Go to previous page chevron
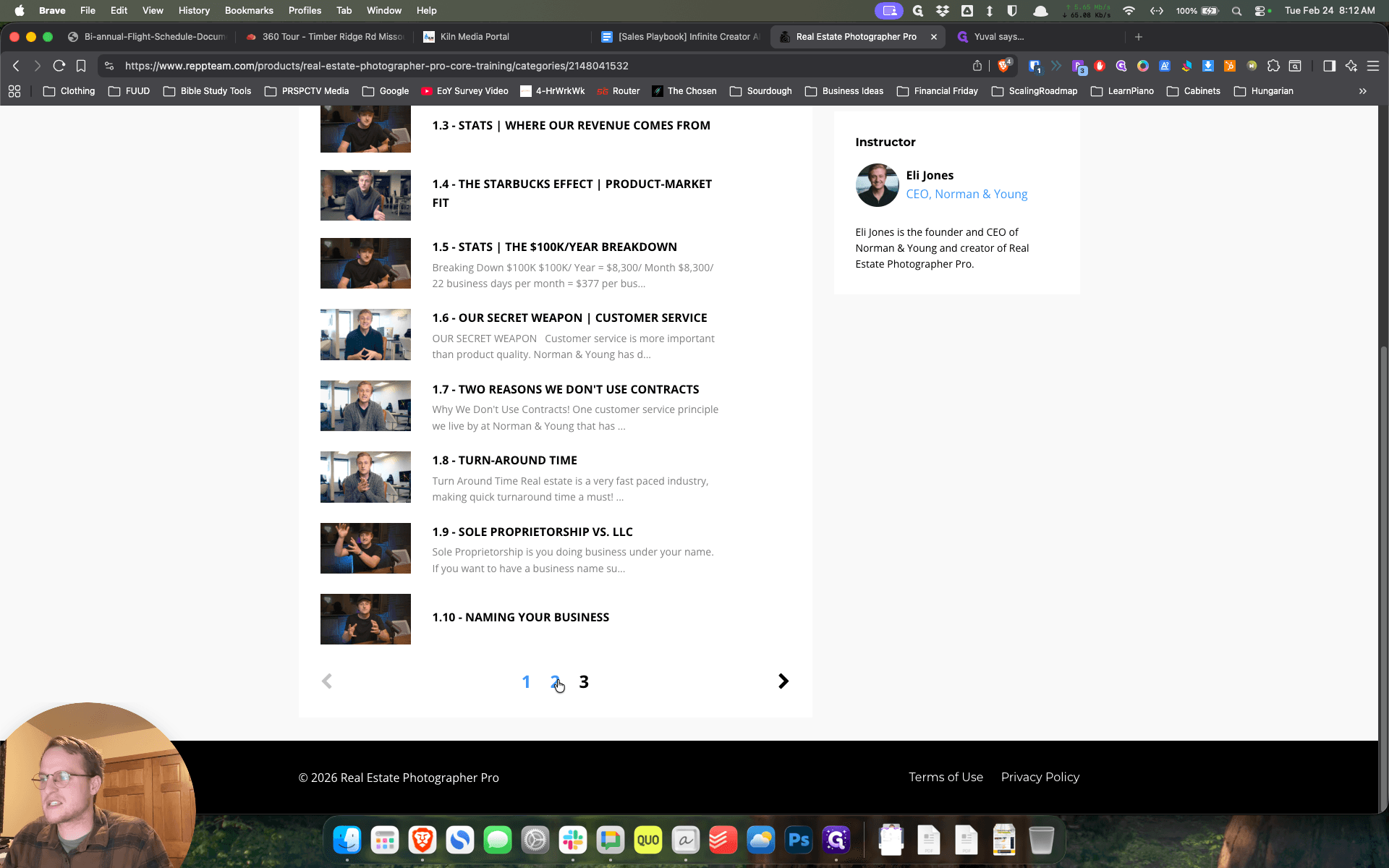The image size is (1389, 868). 327,681
